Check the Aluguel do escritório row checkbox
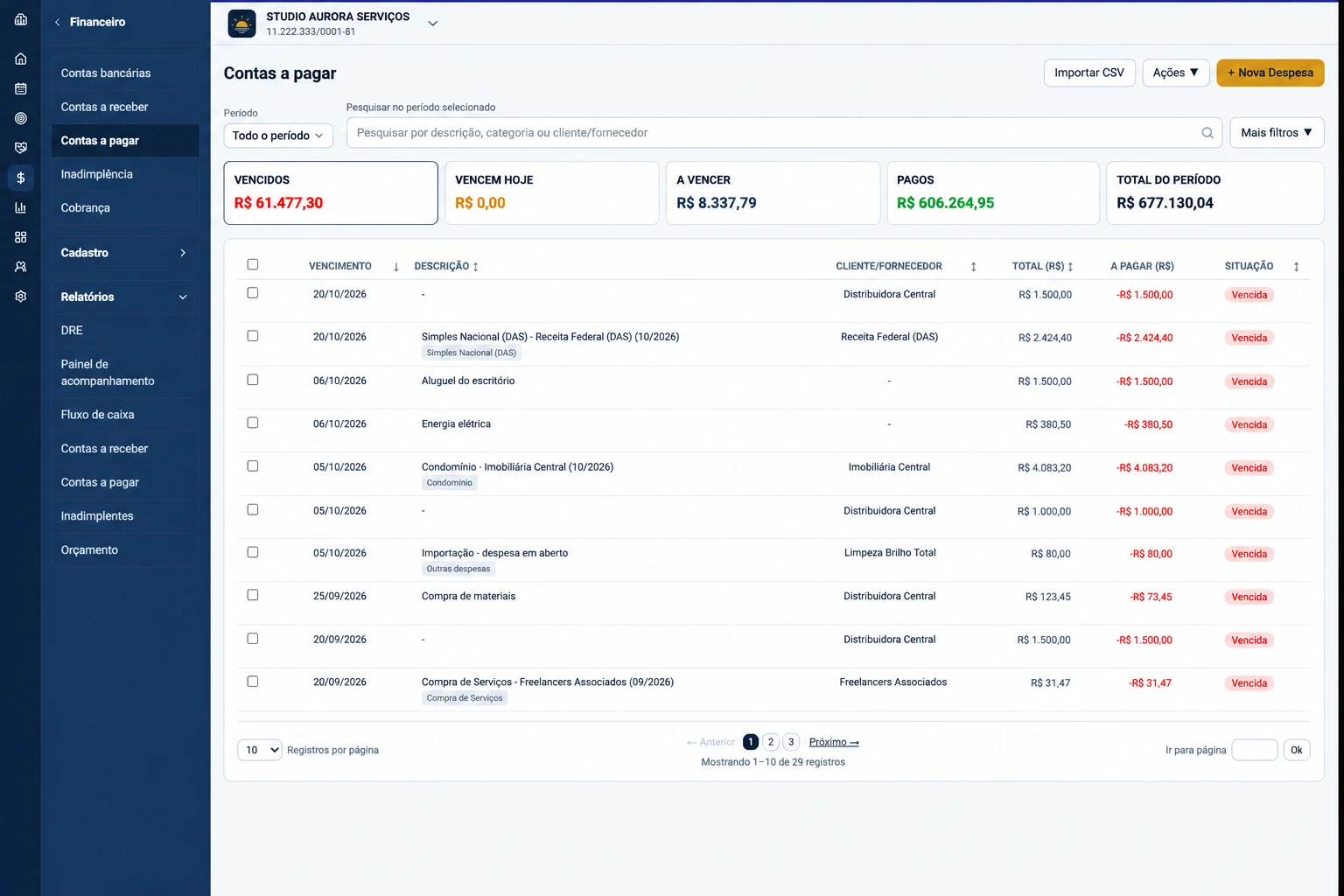The height and width of the screenshot is (896, 1344). [x=253, y=380]
